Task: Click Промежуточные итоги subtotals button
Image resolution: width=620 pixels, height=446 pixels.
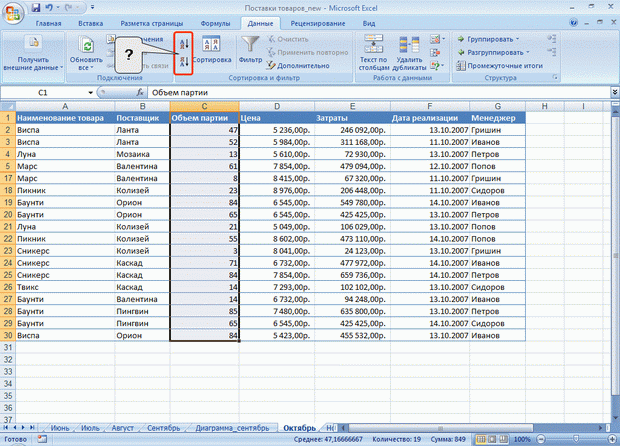Action: (499, 66)
